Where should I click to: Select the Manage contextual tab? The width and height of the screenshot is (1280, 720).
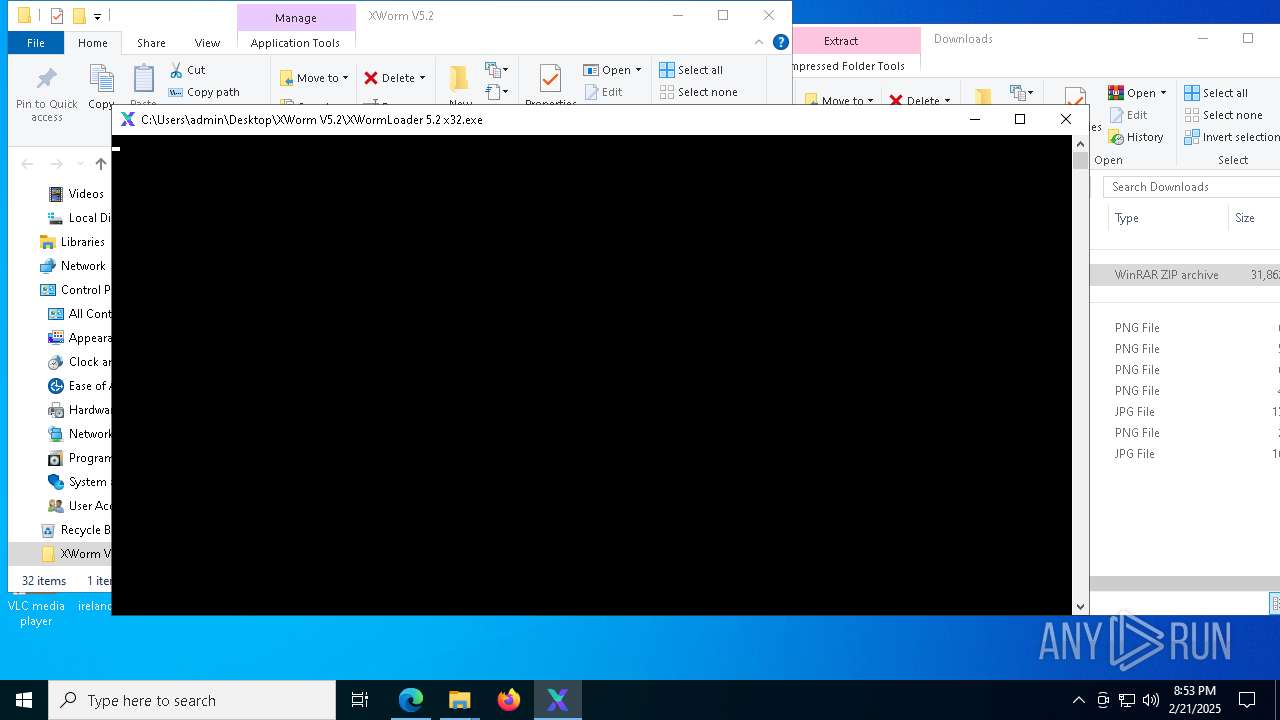click(x=296, y=18)
